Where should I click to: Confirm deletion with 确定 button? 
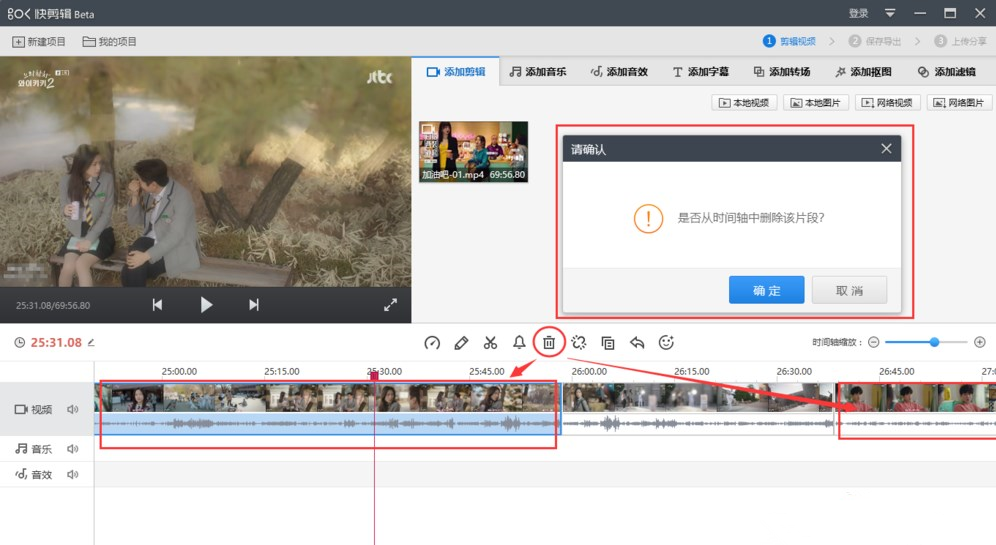coord(766,290)
